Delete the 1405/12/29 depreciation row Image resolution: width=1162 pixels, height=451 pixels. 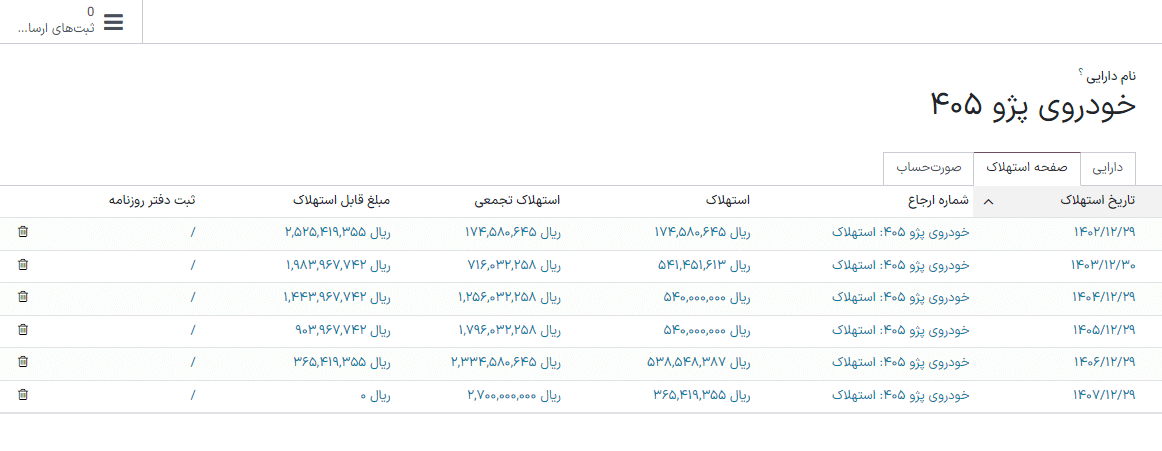pos(23,330)
